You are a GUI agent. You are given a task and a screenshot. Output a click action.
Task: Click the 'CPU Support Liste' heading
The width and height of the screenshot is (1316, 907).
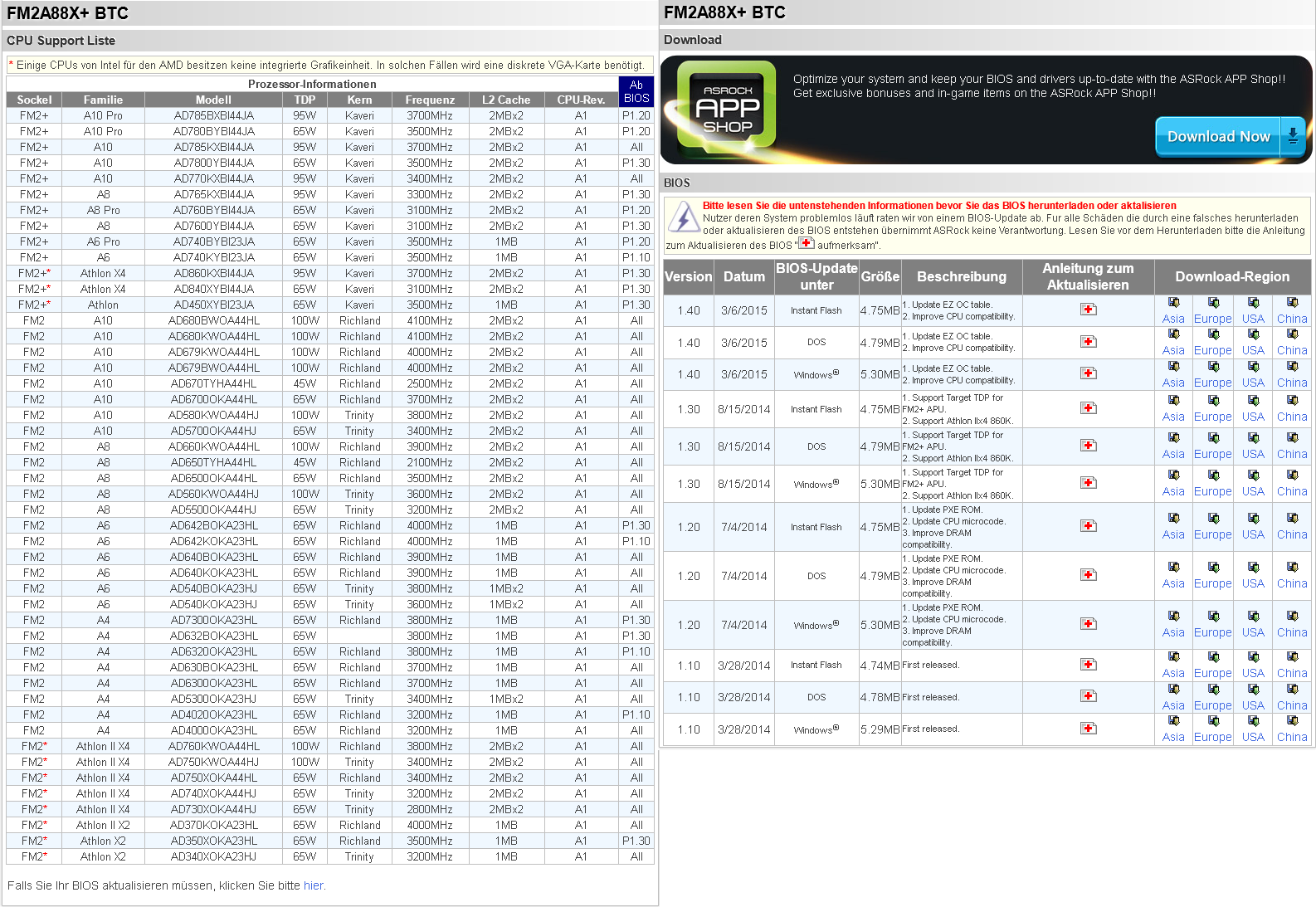(x=61, y=41)
